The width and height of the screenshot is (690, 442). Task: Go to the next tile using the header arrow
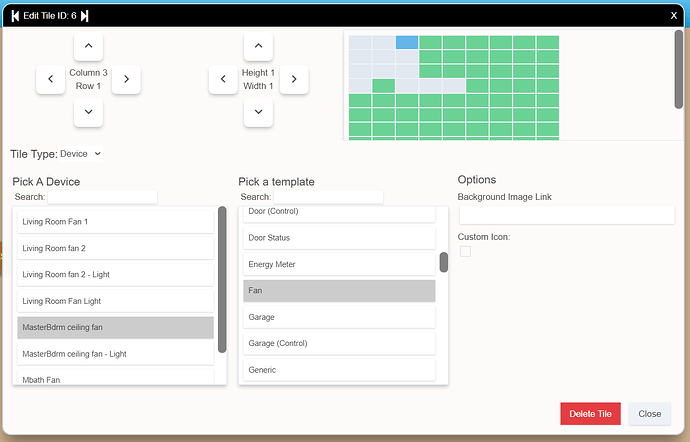84,16
